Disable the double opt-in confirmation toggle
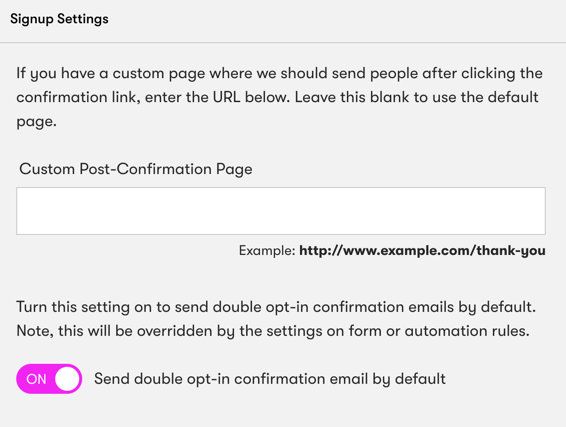The height and width of the screenshot is (427, 566). 49,379
